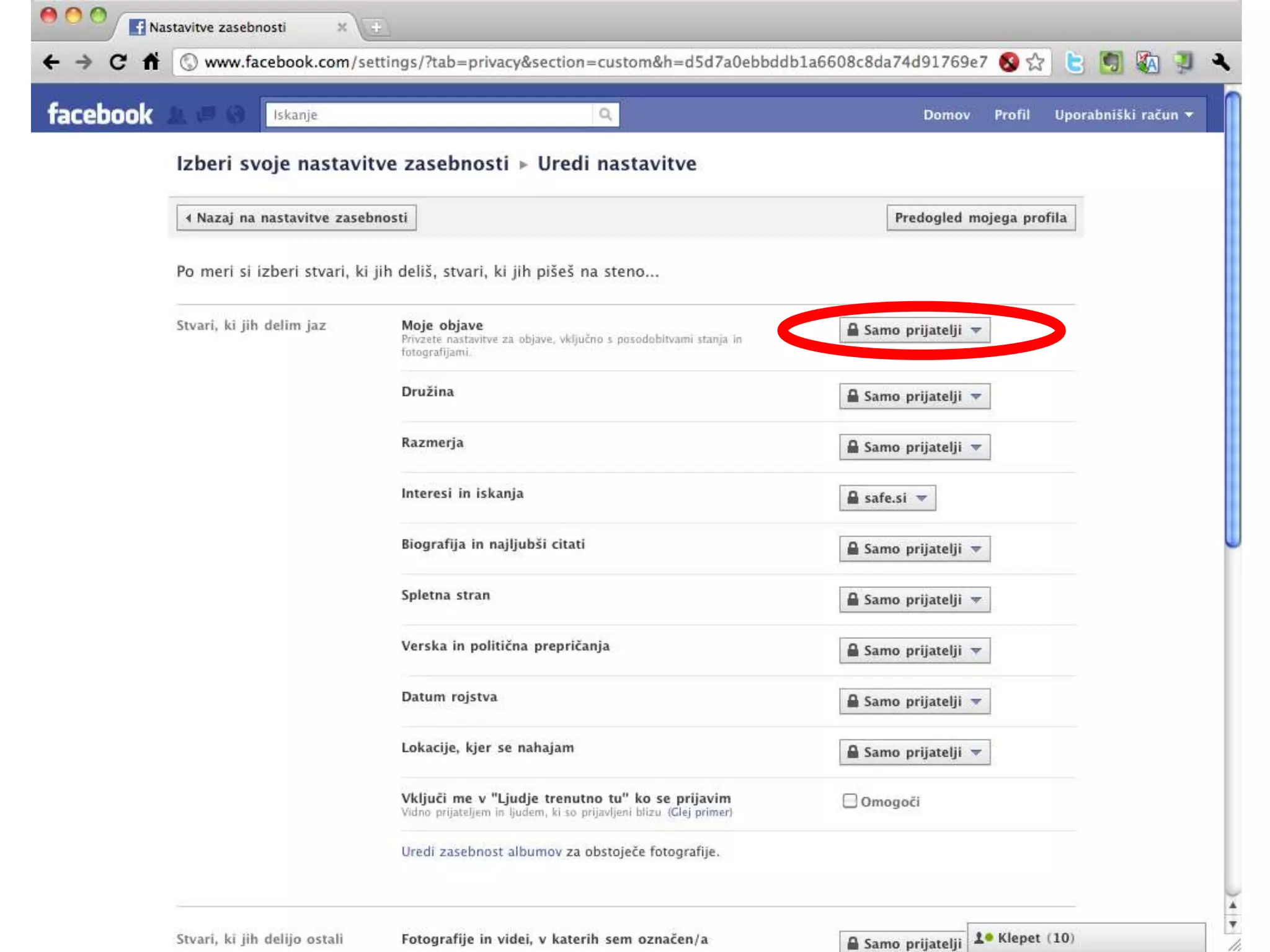Click the Iskanje search input field

click(x=429, y=115)
